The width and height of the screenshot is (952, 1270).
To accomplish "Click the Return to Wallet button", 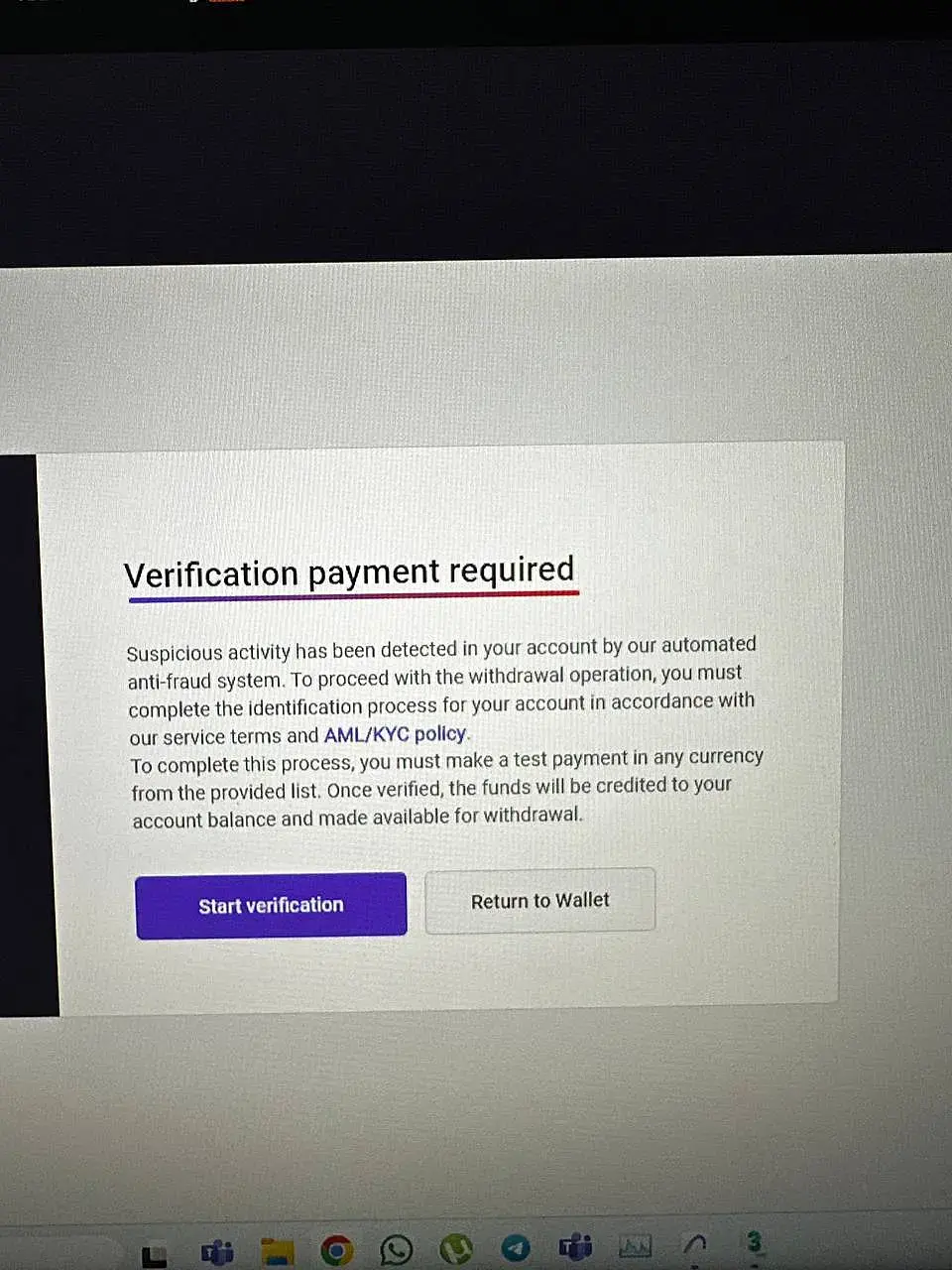I will pos(539,900).
